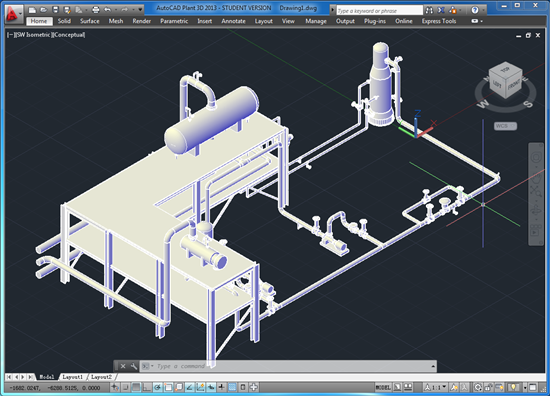
Task: Click the command line wrench customize icon
Action: pyautogui.click(x=134, y=366)
